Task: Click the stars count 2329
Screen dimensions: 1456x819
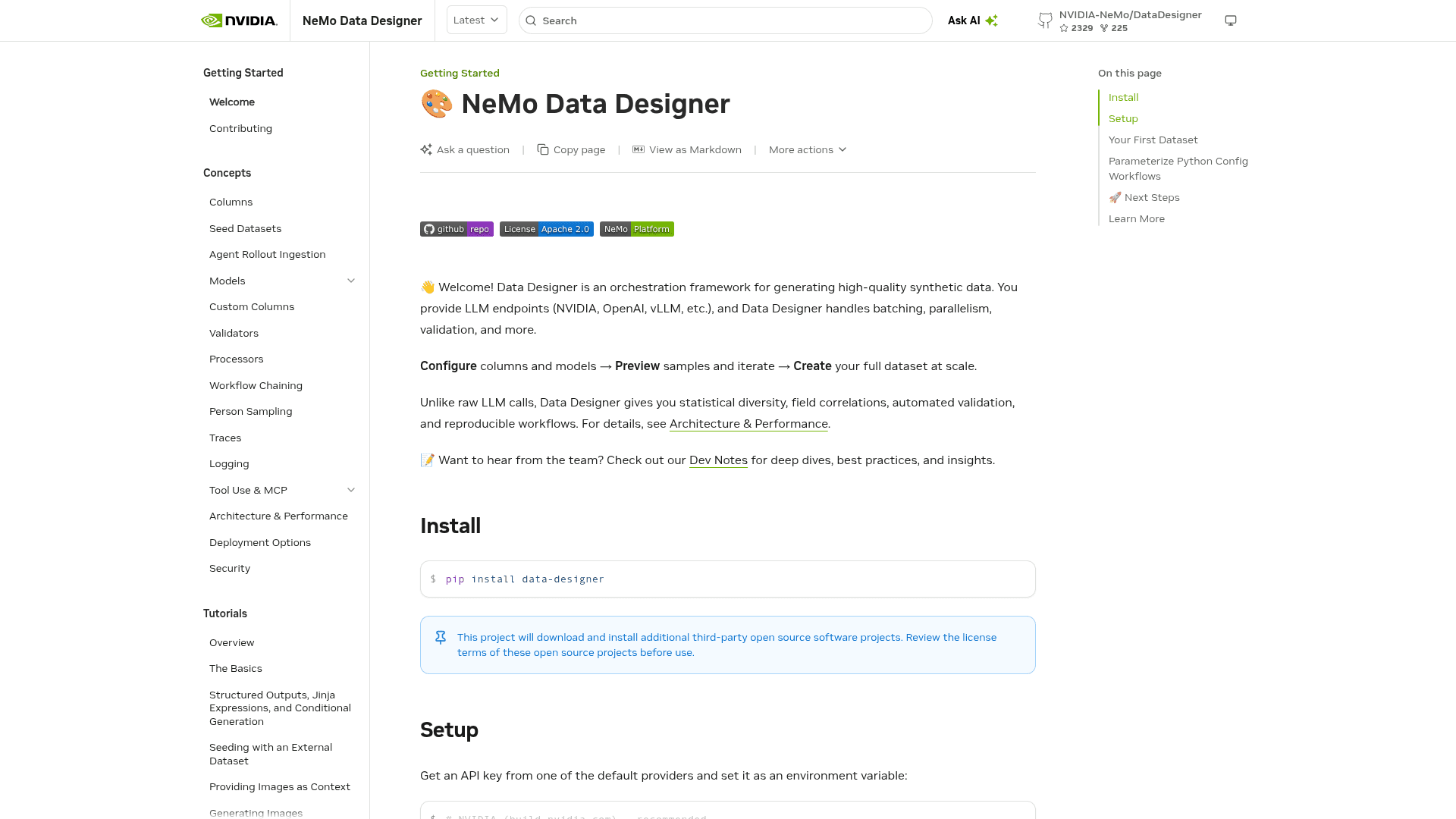Action: [1076, 28]
